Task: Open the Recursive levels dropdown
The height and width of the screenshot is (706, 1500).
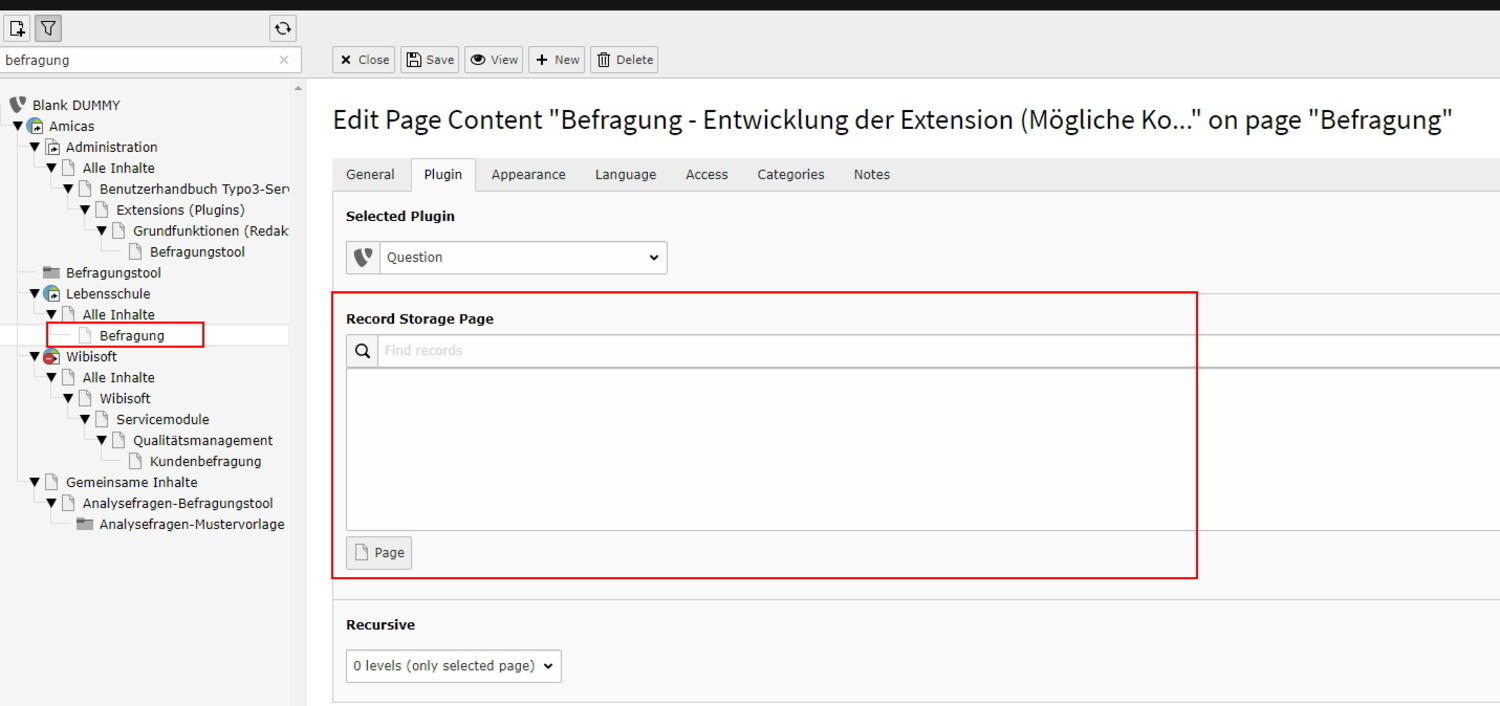Action: click(453, 666)
